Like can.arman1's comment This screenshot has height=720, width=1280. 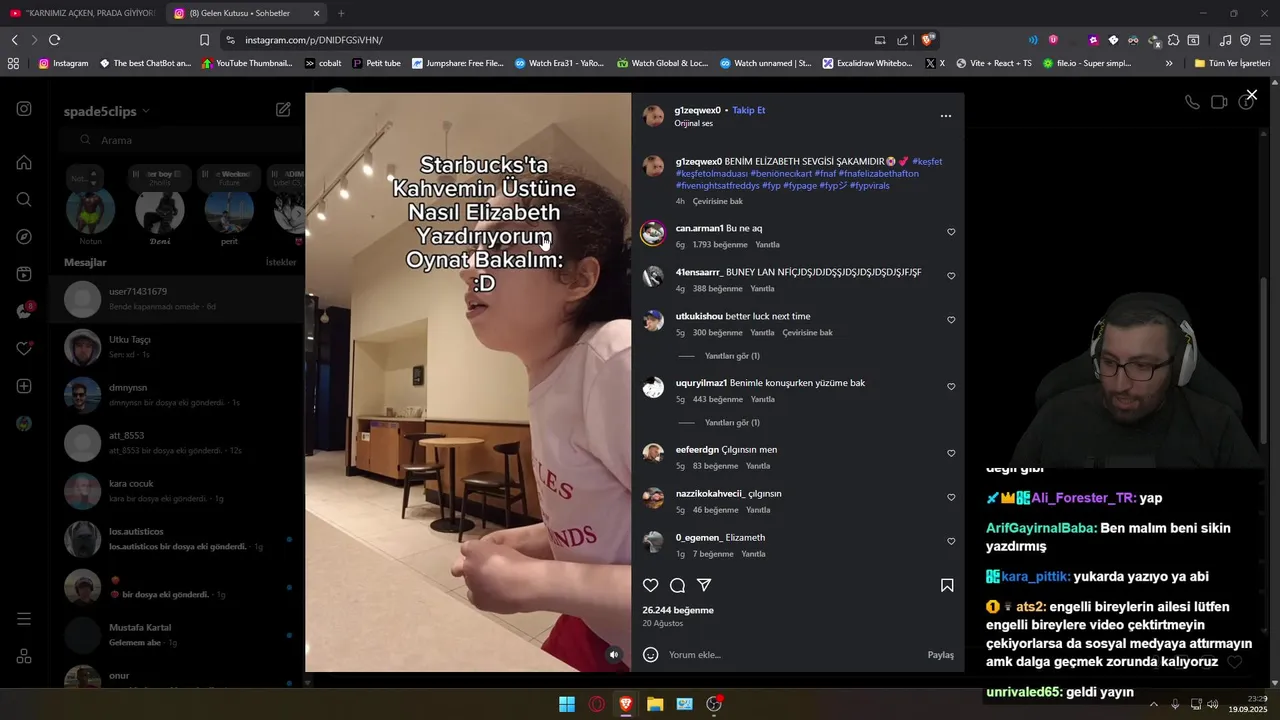coord(951,232)
